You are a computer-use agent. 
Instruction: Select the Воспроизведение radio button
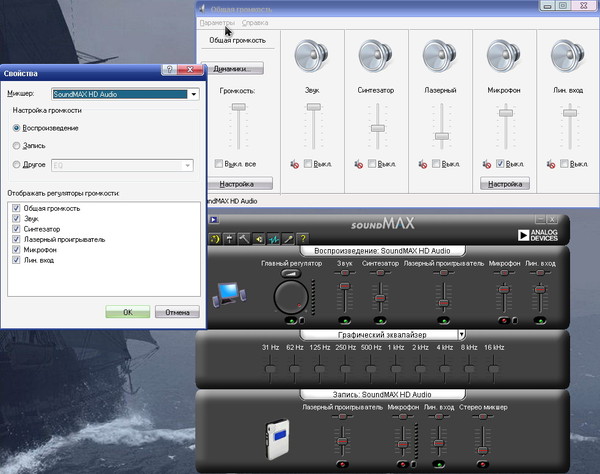(16, 128)
